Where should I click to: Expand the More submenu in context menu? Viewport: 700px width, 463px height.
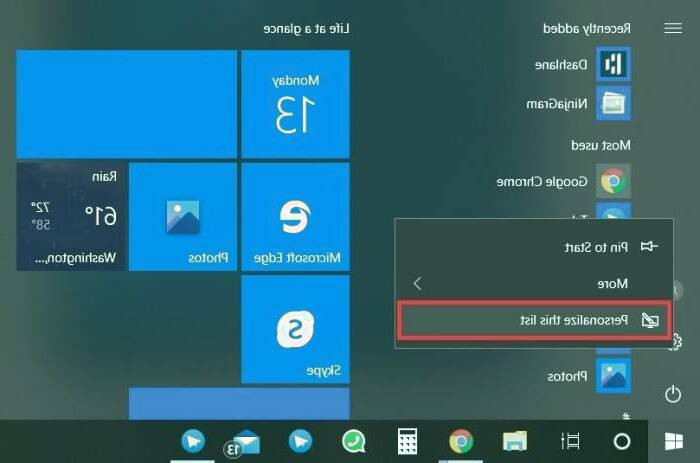[531, 284]
